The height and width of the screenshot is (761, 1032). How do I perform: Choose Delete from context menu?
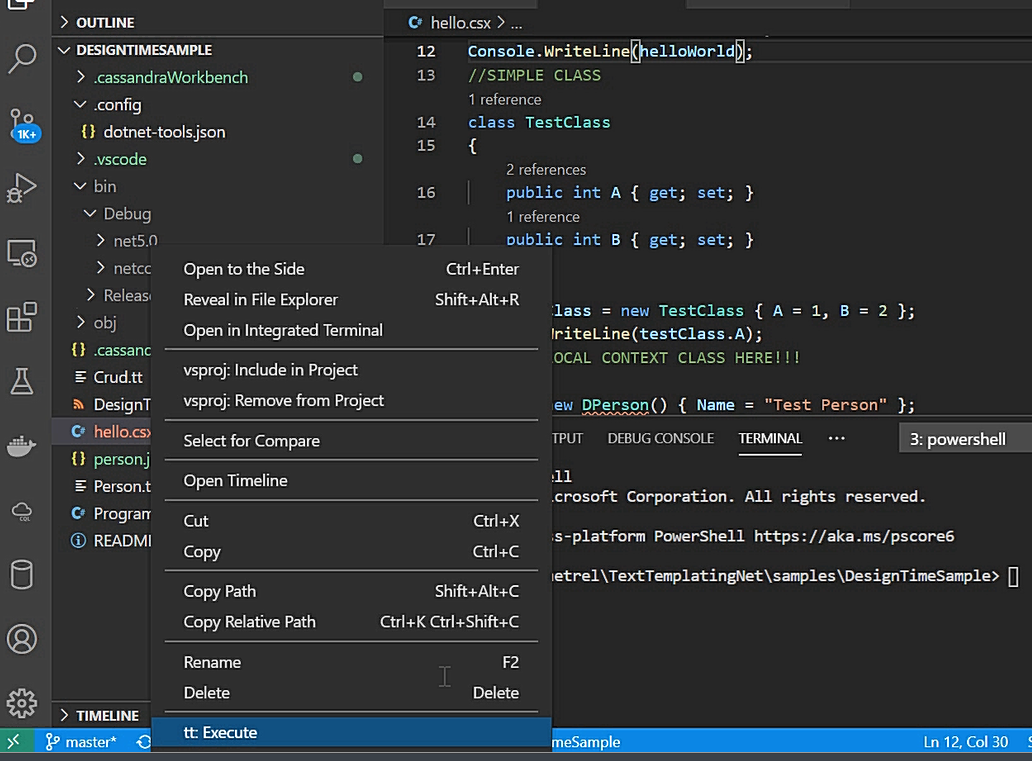pos(351,693)
